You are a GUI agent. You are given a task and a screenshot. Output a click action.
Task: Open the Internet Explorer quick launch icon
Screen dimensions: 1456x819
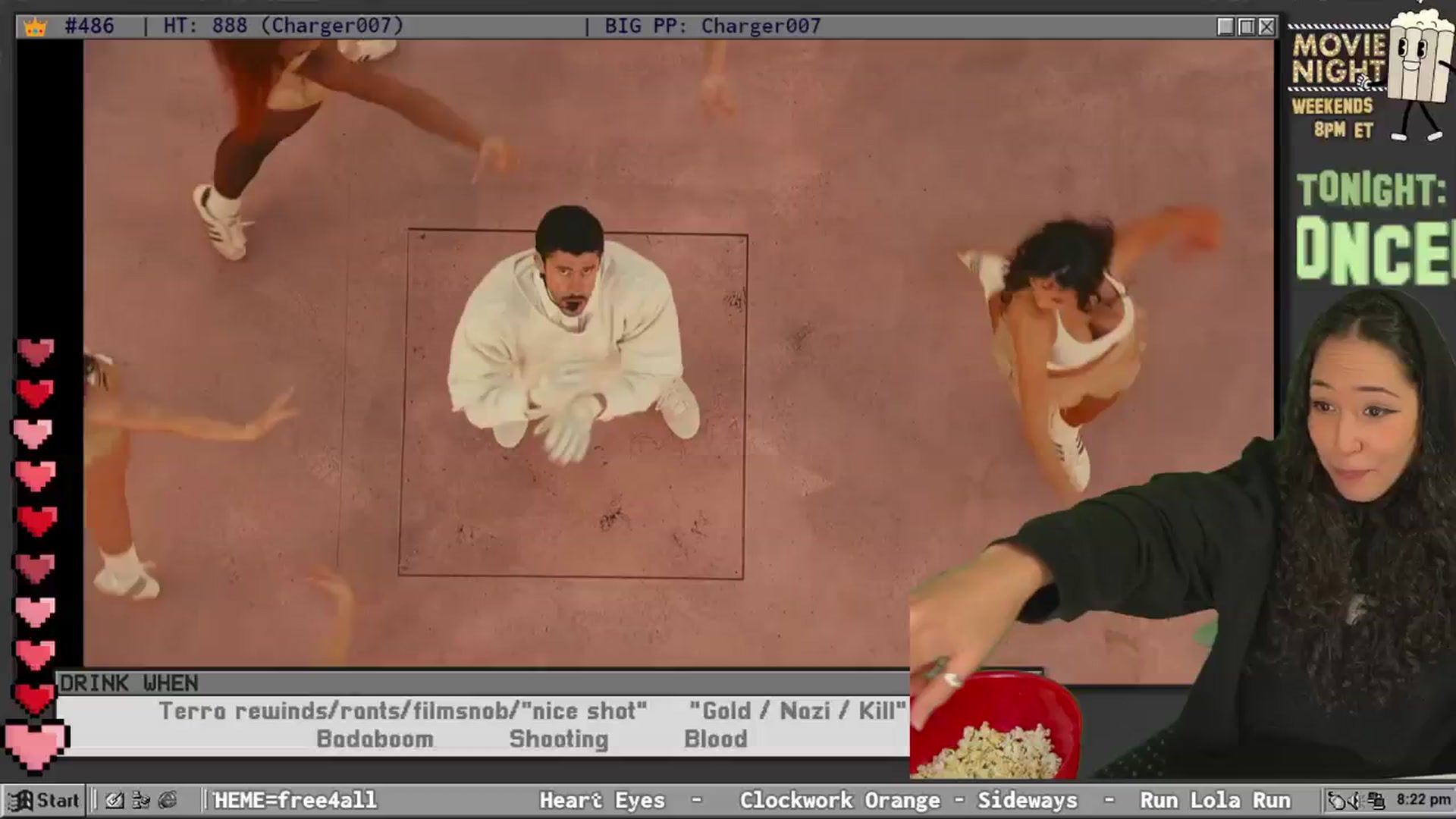(168, 800)
